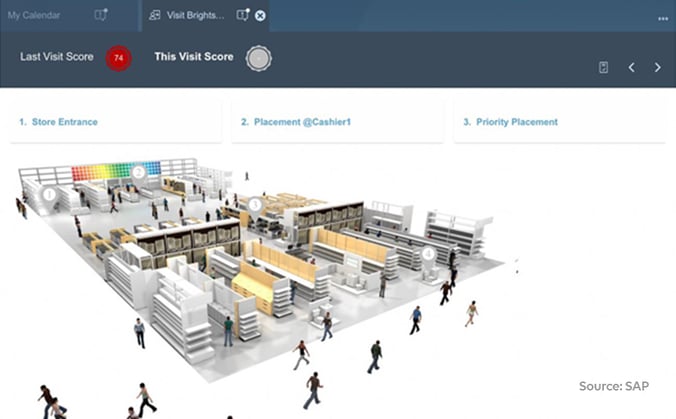The width and height of the screenshot is (676, 419).
Task: Advance to next step with right chevron
Action: pyautogui.click(x=657, y=67)
